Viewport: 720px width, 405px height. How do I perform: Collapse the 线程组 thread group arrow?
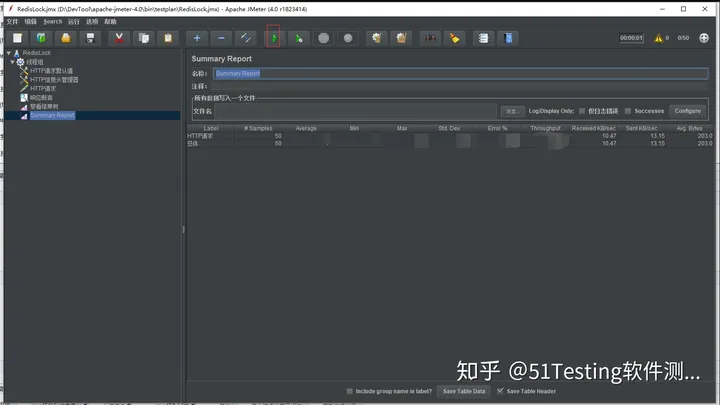(12, 62)
